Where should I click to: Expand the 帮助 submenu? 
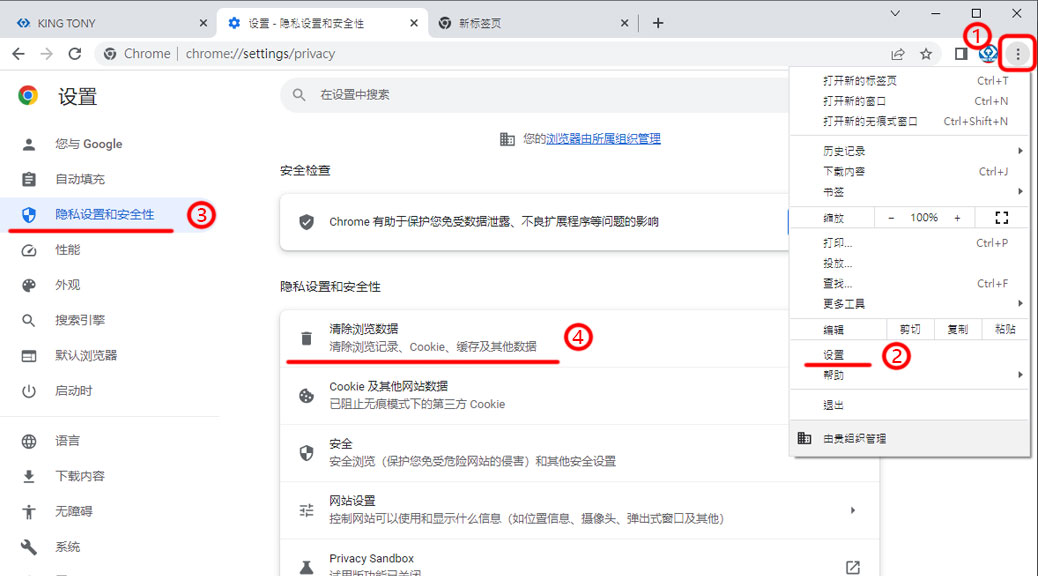point(910,375)
